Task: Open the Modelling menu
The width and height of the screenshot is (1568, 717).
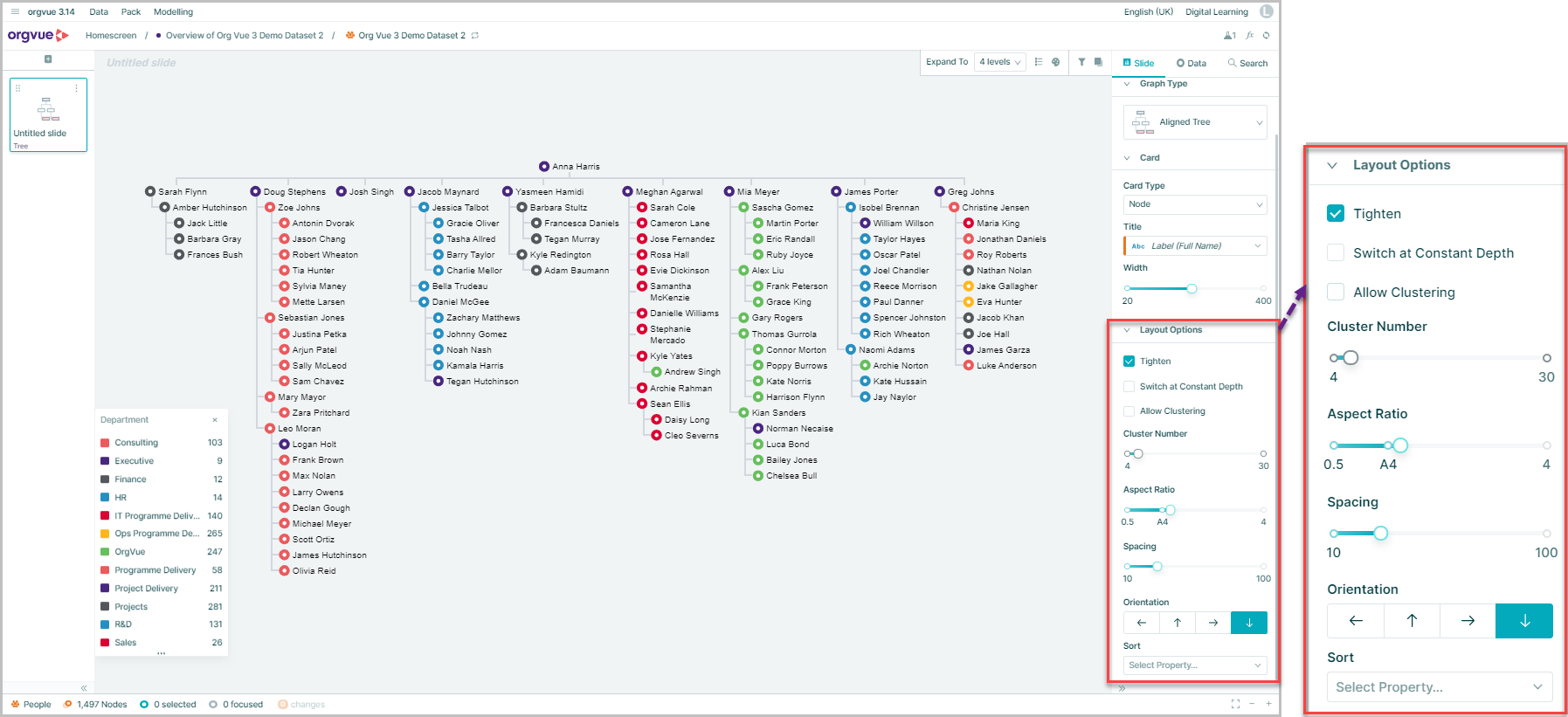Action: [x=173, y=12]
